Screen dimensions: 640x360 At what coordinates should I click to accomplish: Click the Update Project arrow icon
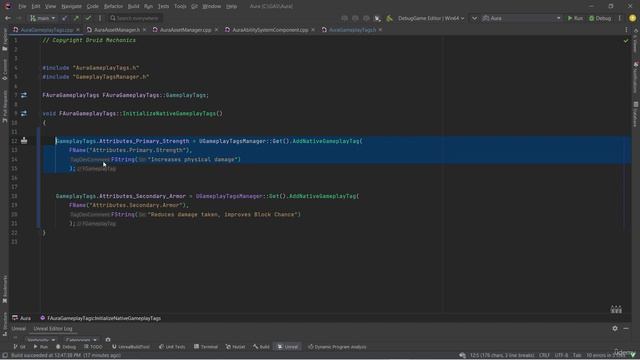(x=64, y=18)
